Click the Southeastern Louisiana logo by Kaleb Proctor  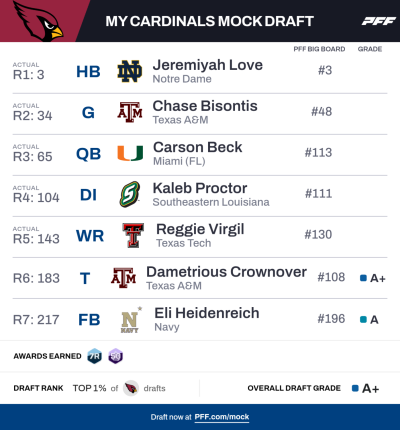click(130, 194)
